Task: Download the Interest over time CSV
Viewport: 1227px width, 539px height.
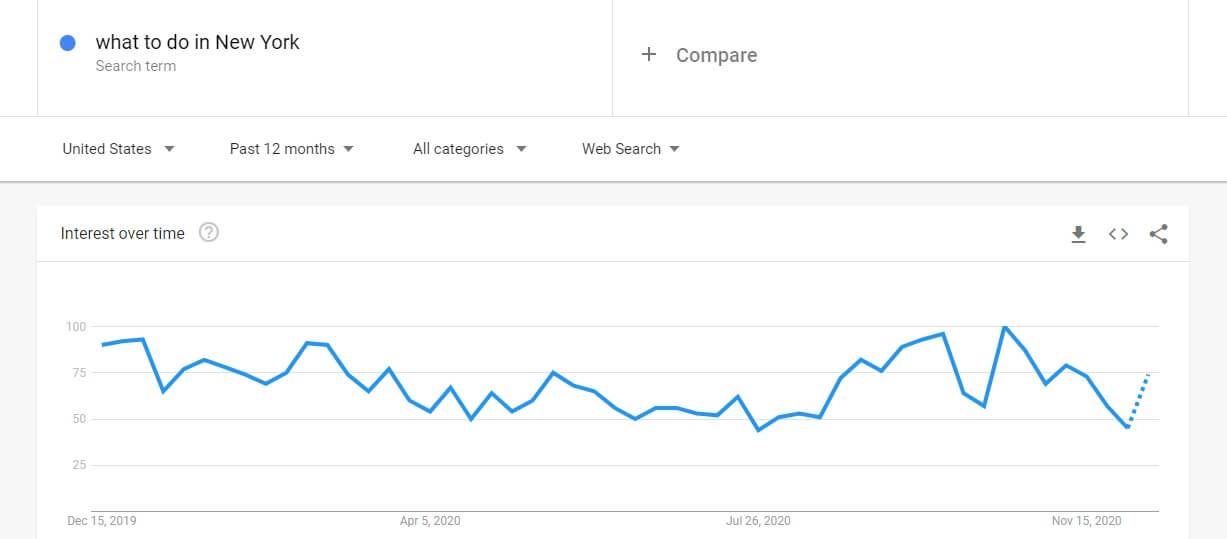Action: pos(1078,234)
